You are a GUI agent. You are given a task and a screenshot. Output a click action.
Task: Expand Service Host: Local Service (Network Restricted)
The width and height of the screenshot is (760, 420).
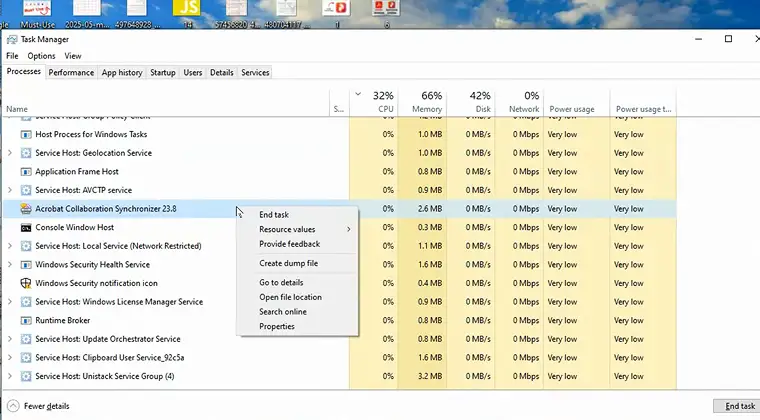[x=10, y=246]
